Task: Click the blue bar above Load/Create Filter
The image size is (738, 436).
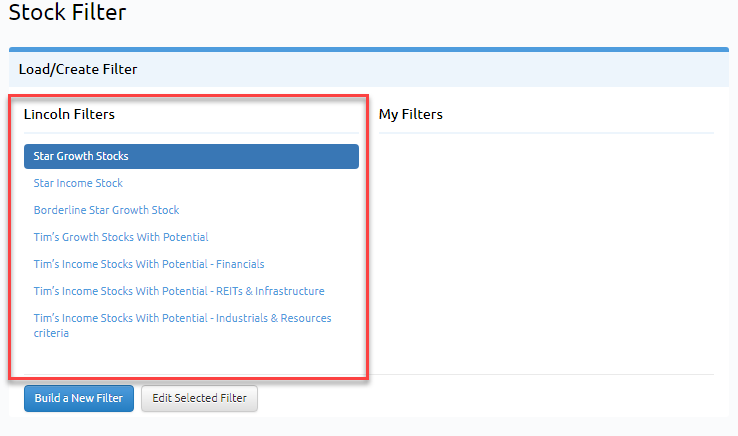Action: coord(369,49)
